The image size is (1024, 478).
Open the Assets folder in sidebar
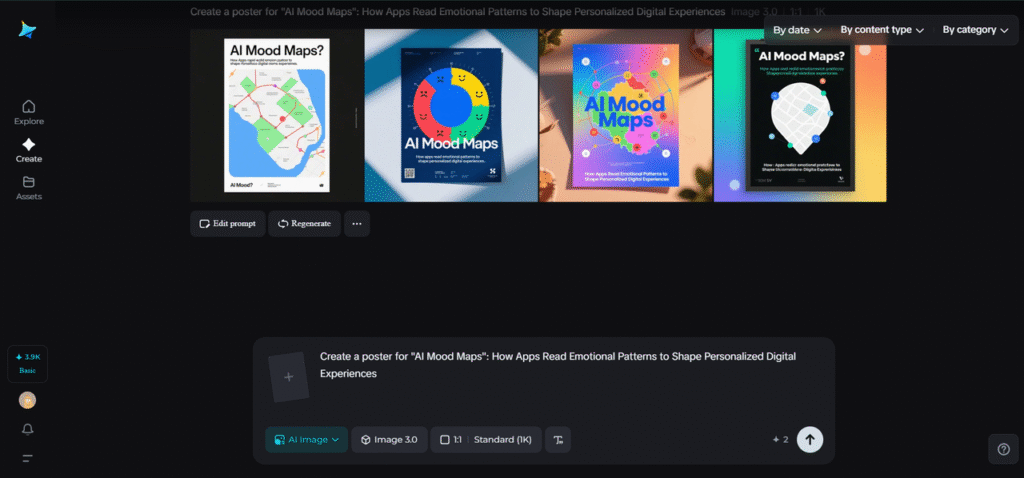point(28,187)
